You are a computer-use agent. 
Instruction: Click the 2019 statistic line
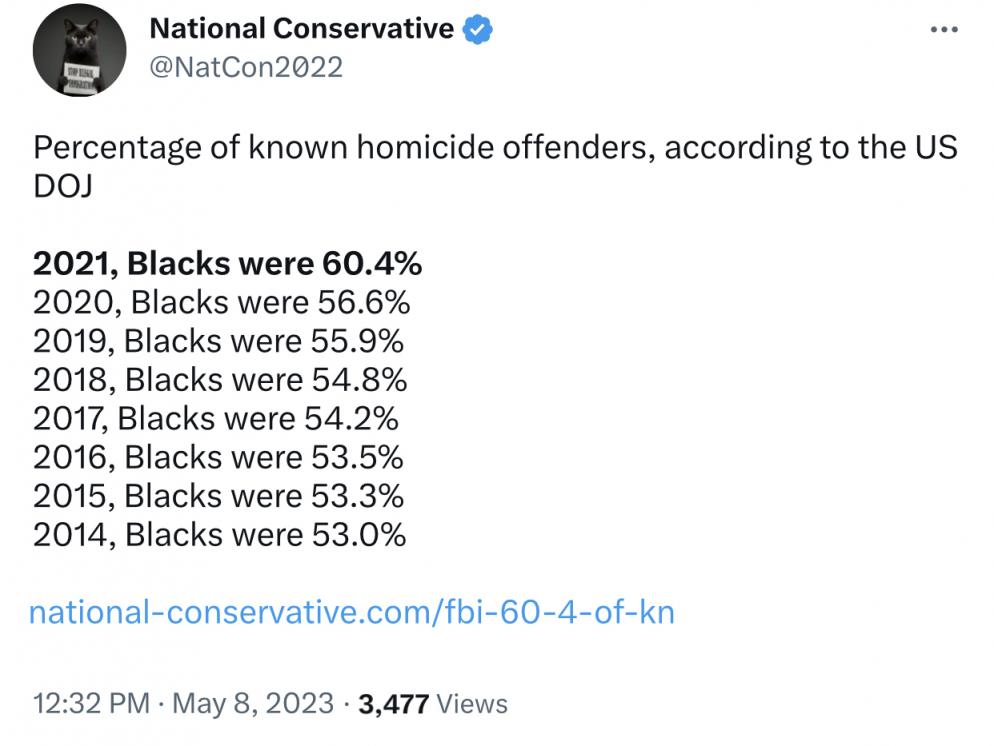(218, 341)
